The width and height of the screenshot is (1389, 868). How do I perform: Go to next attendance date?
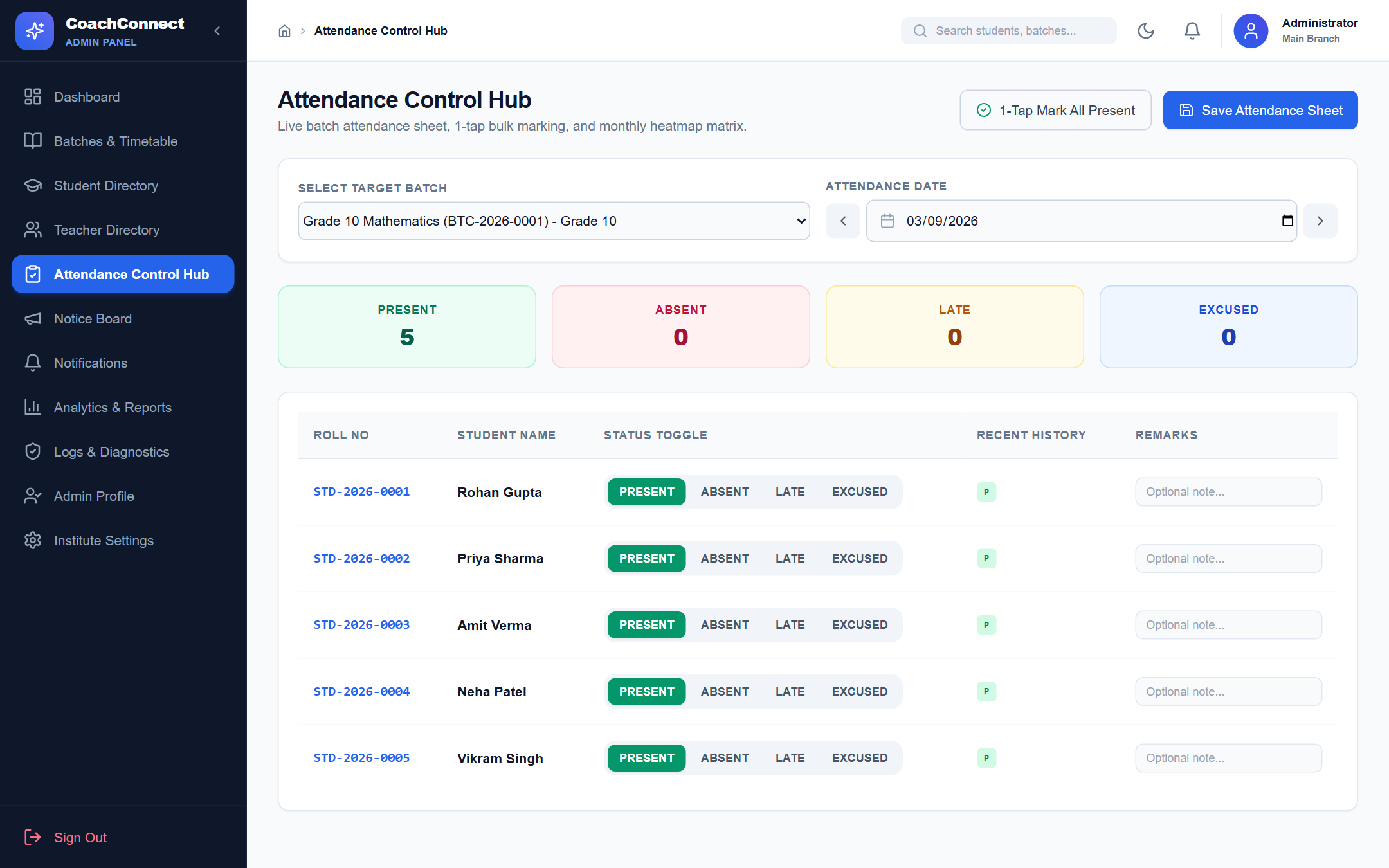click(1320, 221)
